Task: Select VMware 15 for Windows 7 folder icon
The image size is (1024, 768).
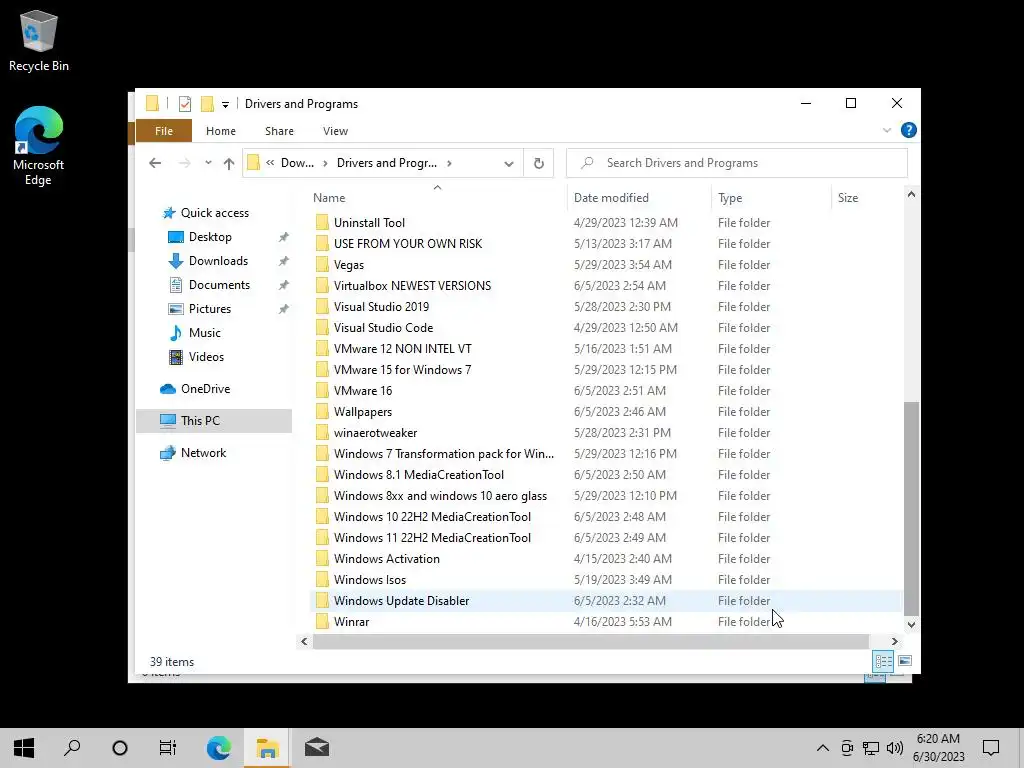Action: [x=322, y=370]
